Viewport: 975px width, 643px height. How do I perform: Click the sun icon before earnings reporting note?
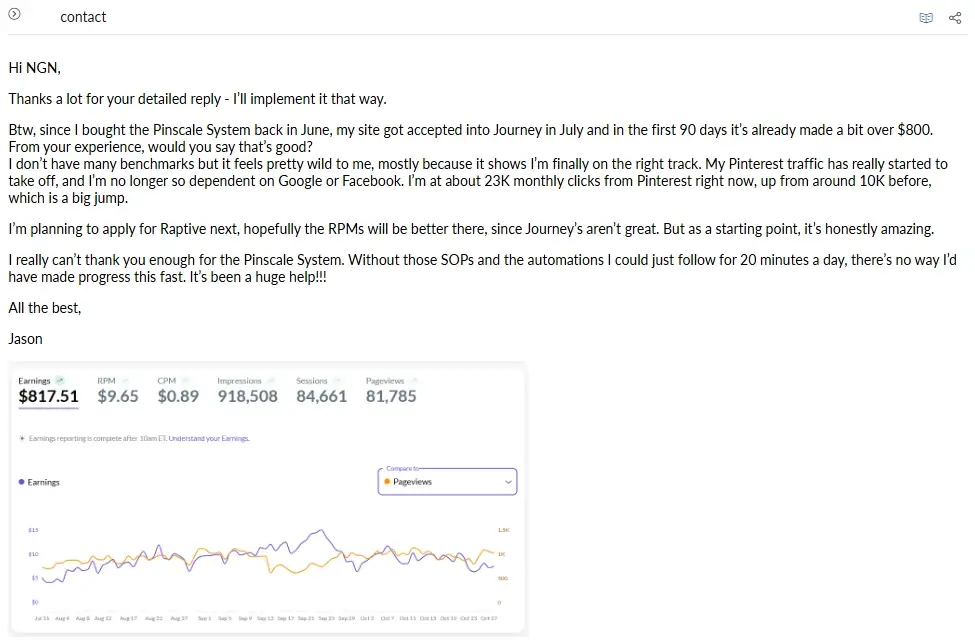(22, 438)
